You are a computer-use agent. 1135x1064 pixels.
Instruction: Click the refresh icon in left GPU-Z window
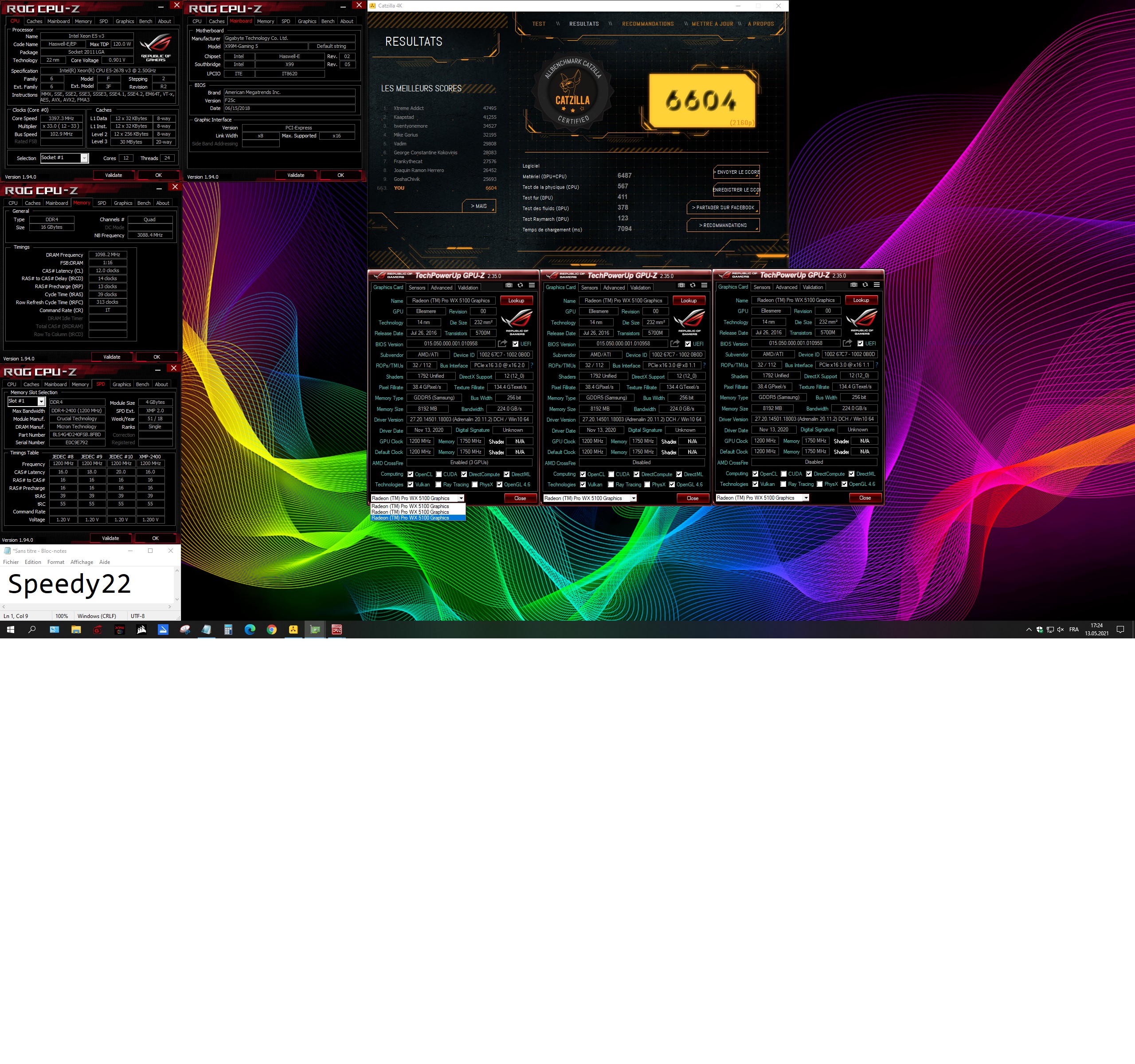(520, 285)
